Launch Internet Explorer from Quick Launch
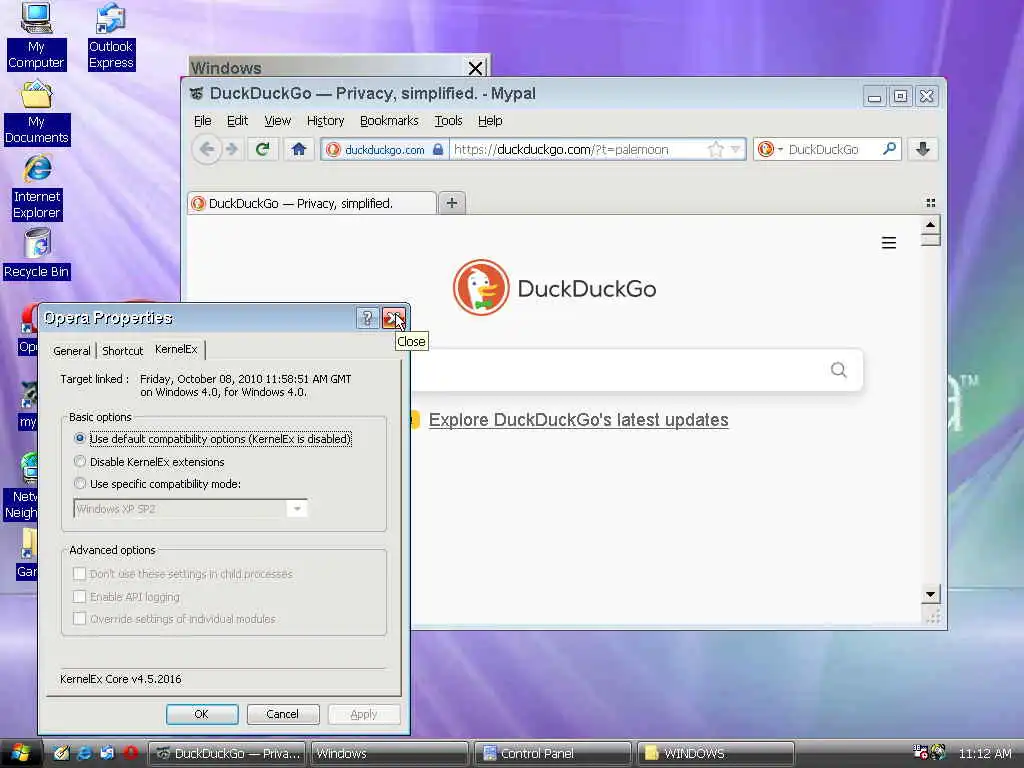1024x768 pixels. click(84, 753)
